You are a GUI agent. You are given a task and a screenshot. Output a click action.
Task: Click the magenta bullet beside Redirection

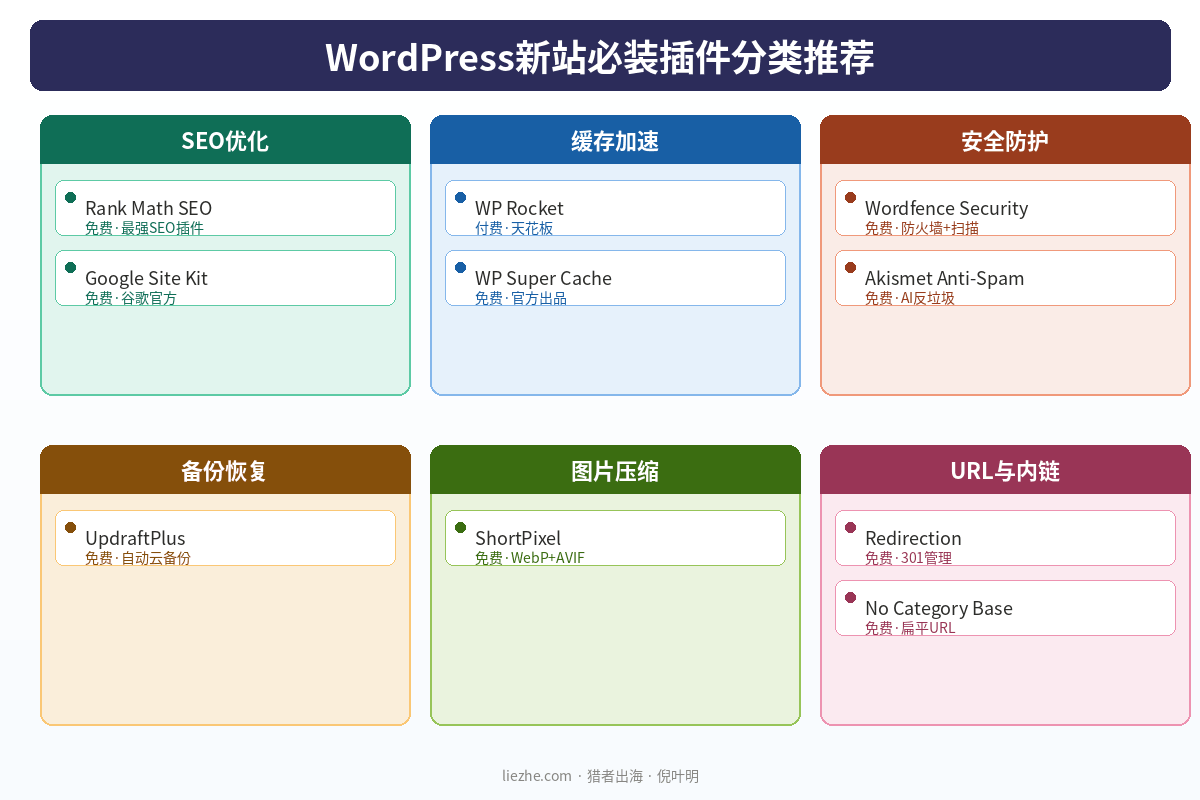point(850,527)
